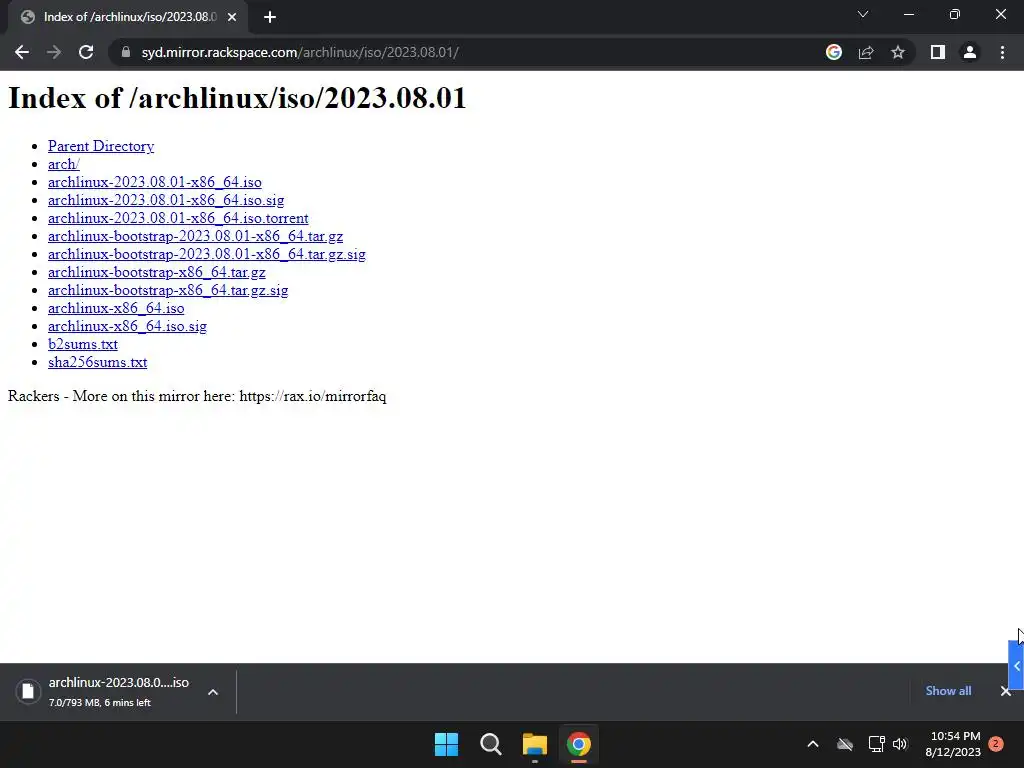
Task: Download archlinux-bootstrap-x86_64.tar.gz
Action: coord(157,272)
